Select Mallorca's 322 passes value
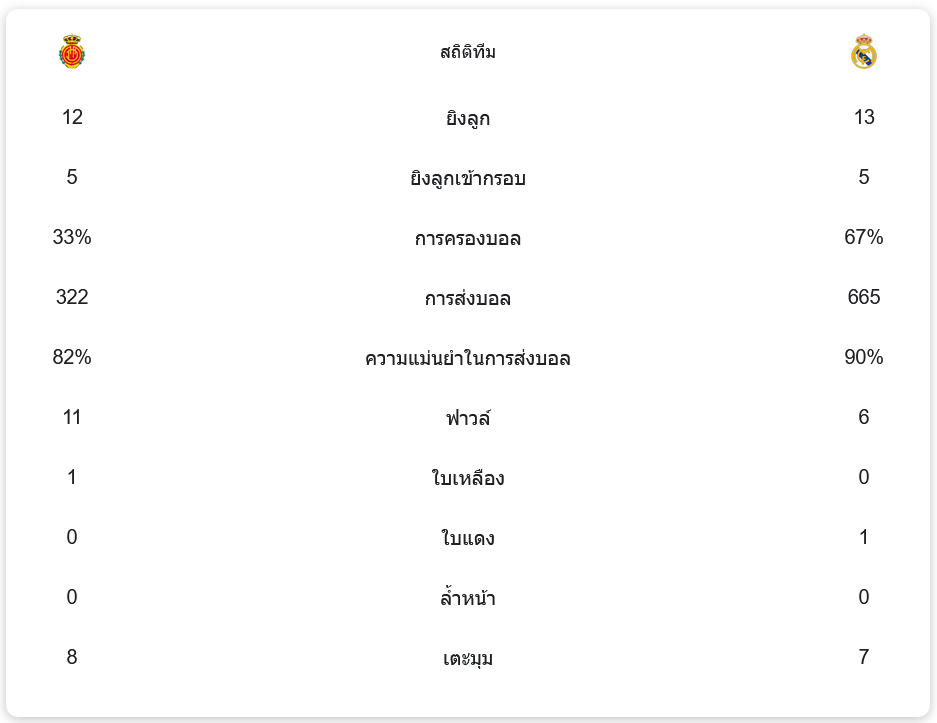The height and width of the screenshot is (723, 937). tap(72, 297)
